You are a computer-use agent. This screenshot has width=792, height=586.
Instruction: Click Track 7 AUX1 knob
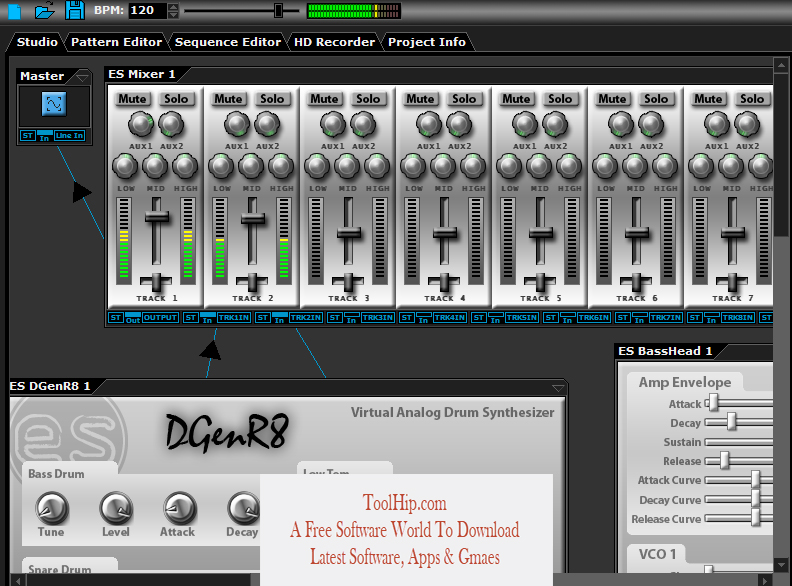[716, 124]
